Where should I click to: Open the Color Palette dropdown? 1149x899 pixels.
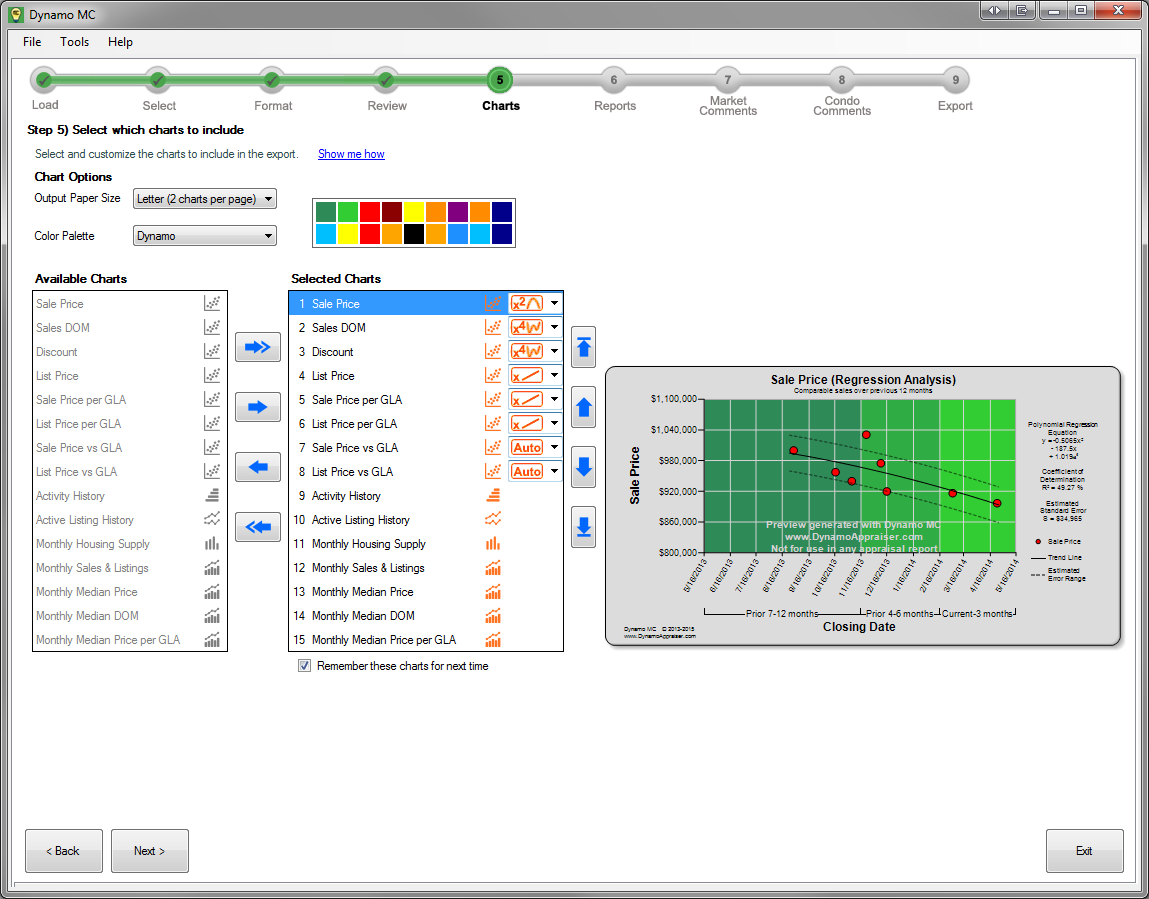click(x=204, y=236)
